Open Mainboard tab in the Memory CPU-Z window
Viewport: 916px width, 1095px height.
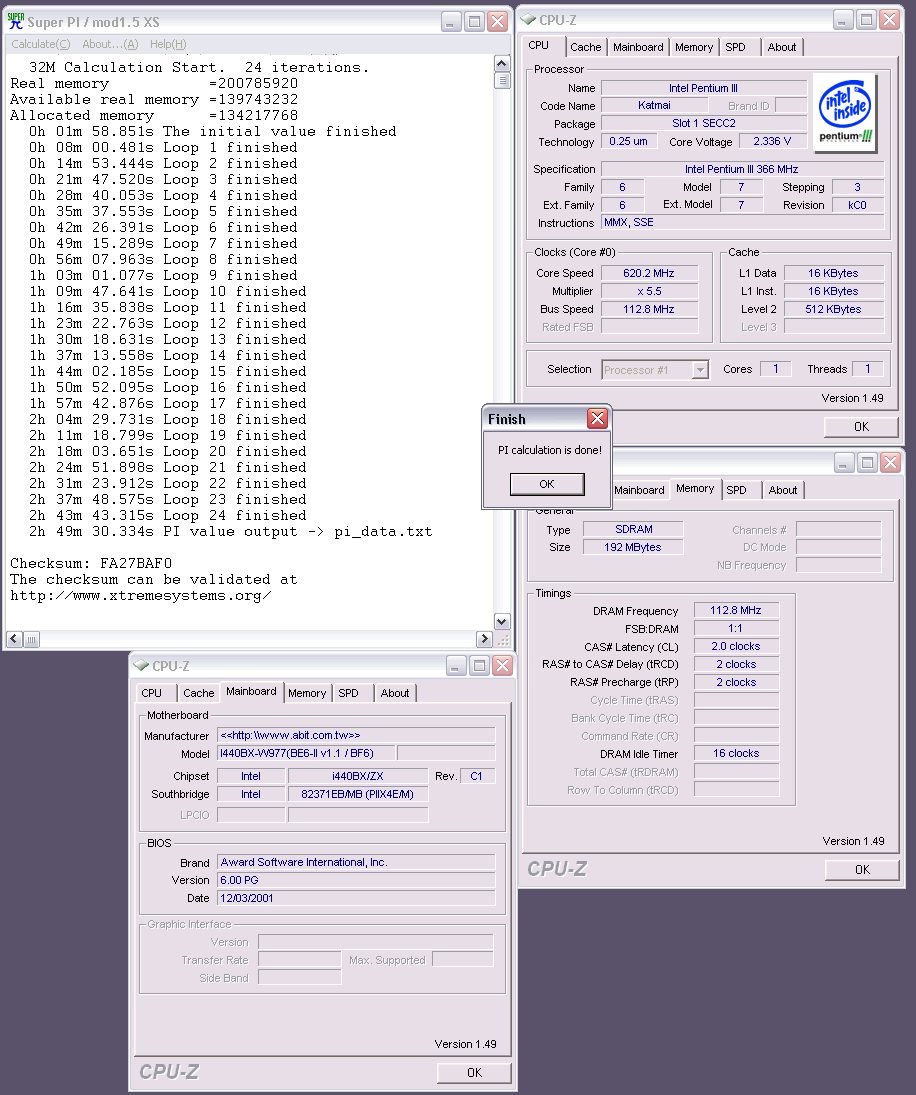click(639, 490)
